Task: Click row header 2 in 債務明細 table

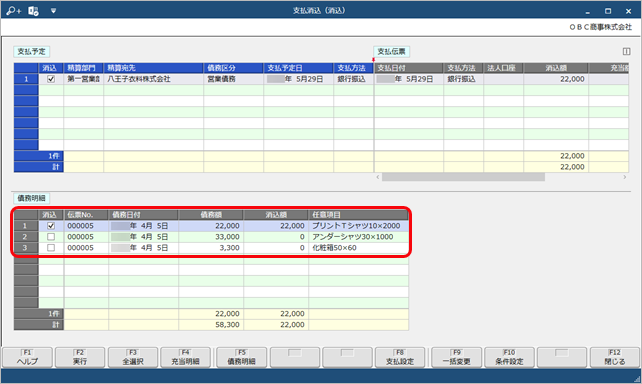Action: [x=26, y=237]
